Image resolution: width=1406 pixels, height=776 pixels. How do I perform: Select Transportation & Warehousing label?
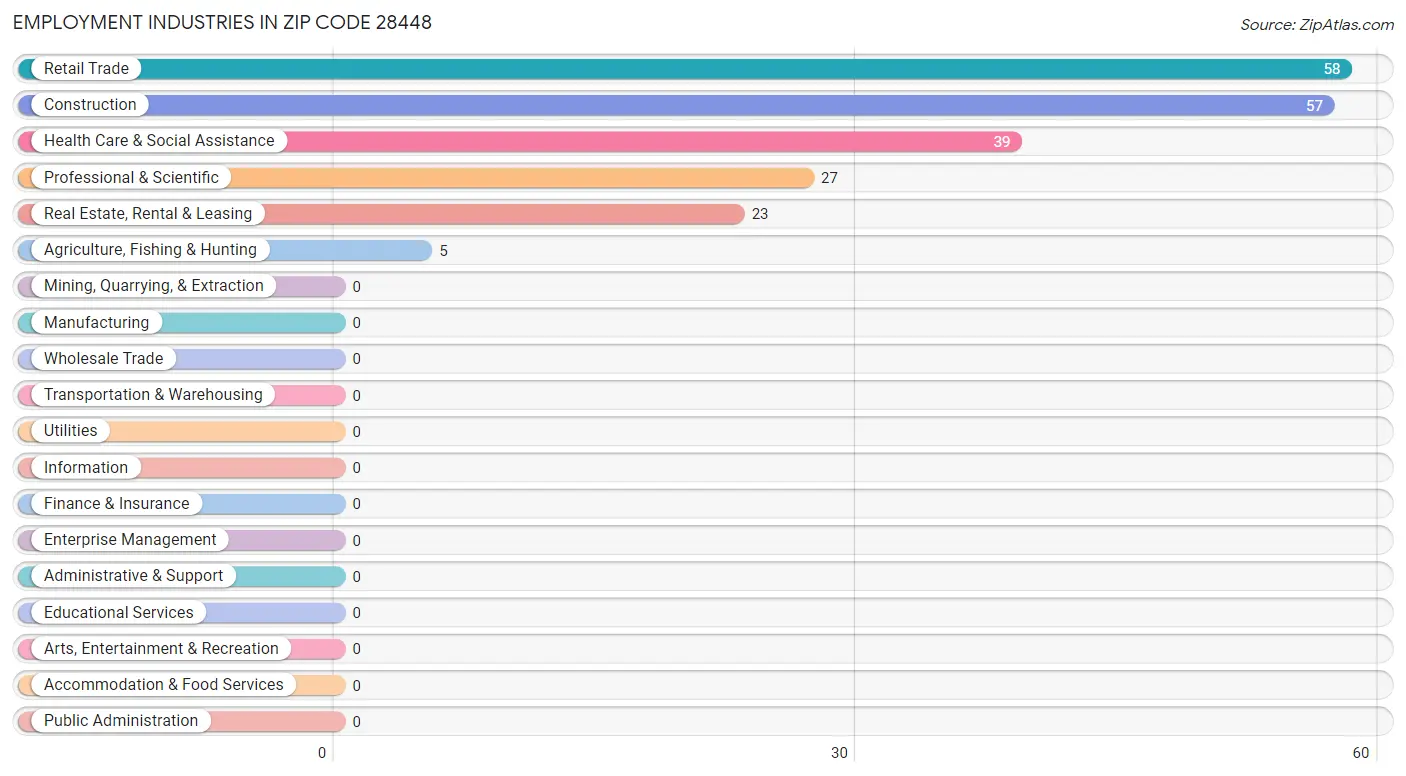click(x=153, y=395)
